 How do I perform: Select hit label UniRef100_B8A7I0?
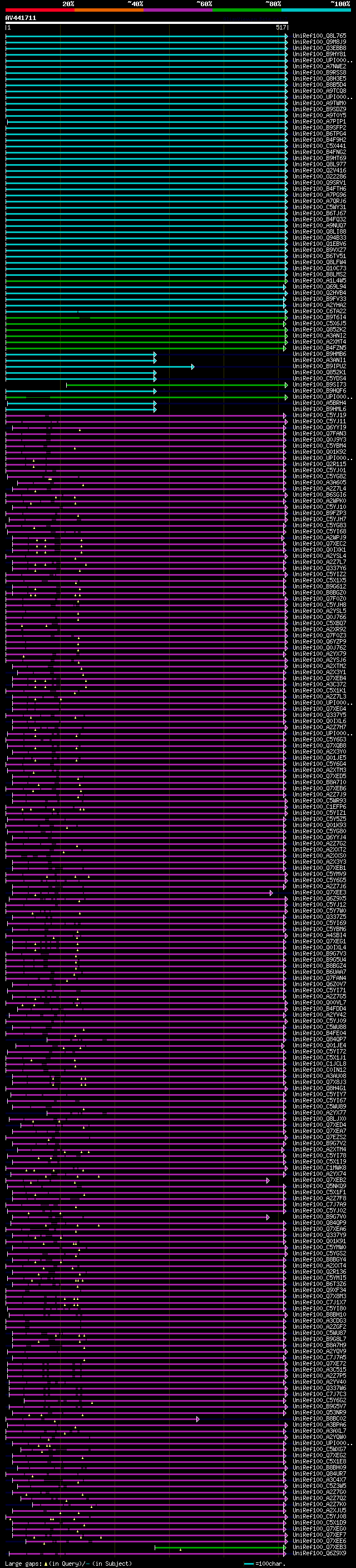(x=319, y=783)
